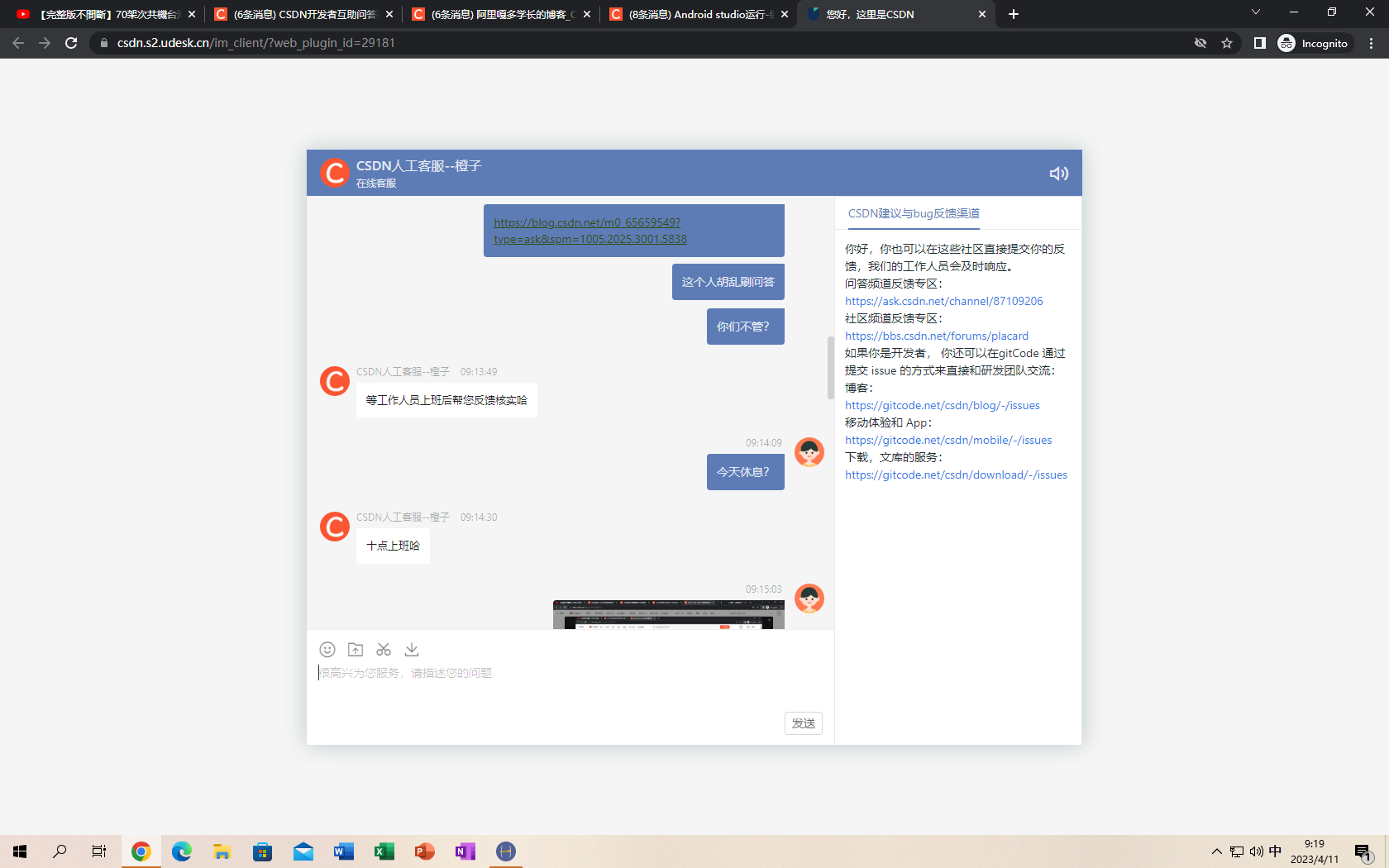Open Microsoft Store from taskbar

[263, 851]
